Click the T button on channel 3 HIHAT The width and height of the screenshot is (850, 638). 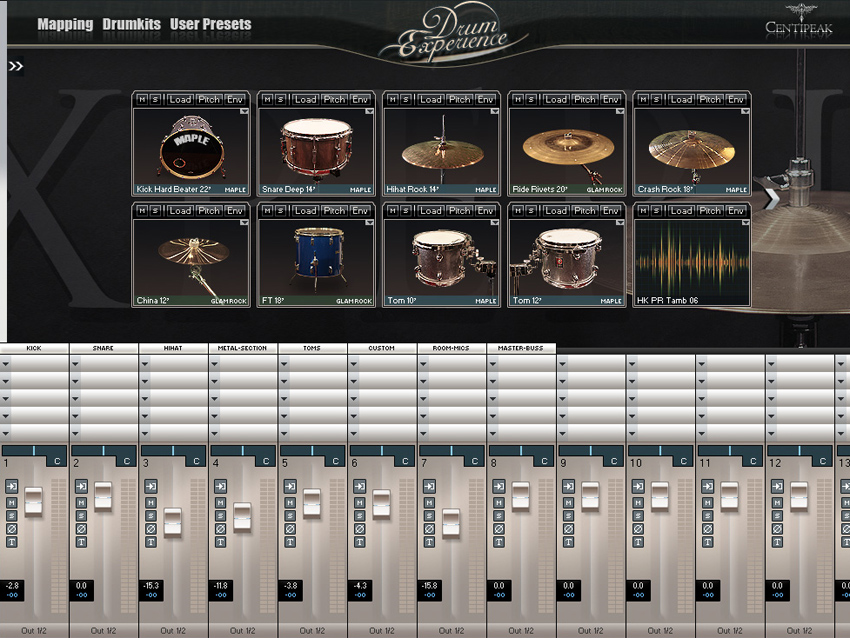point(151,542)
